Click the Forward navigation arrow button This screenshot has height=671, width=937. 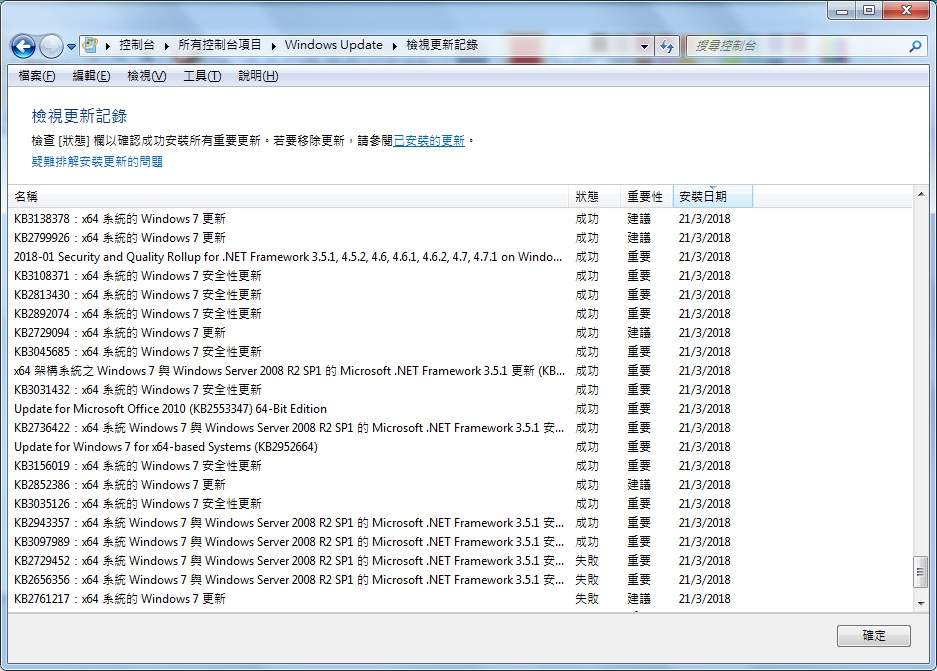[x=51, y=46]
